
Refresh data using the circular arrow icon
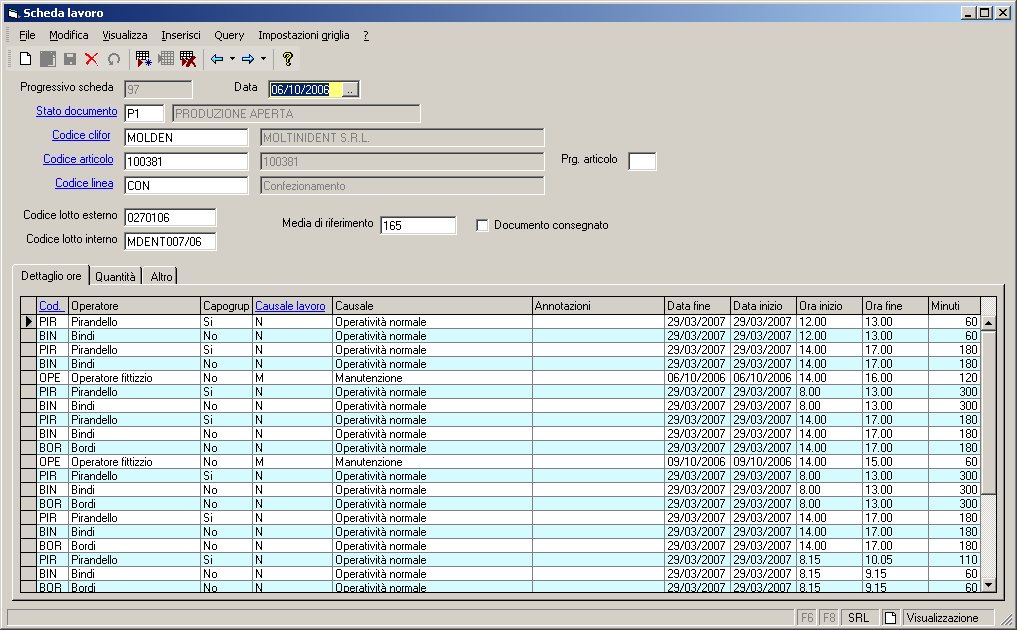pos(112,58)
